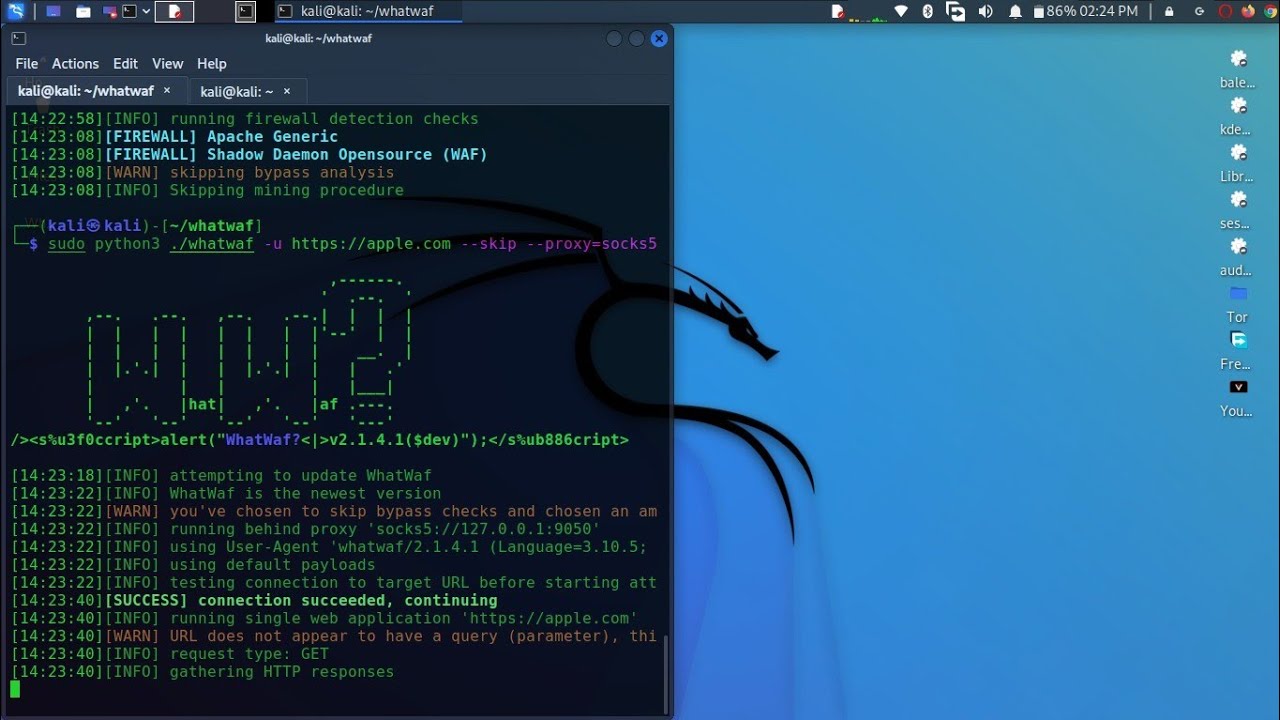Open the Bluetooth tray icon
The height and width of the screenshot is (720, 1280).
click(927, 11)
